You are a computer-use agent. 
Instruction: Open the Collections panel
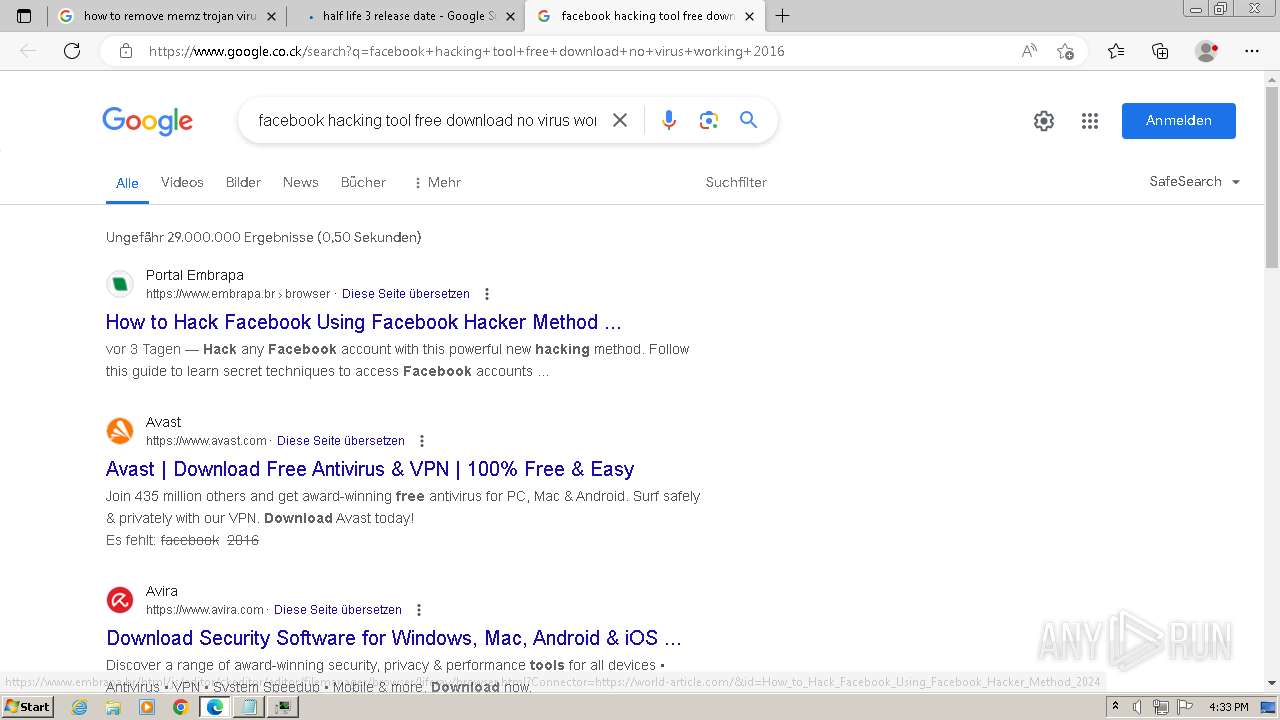click(1160, 51)
